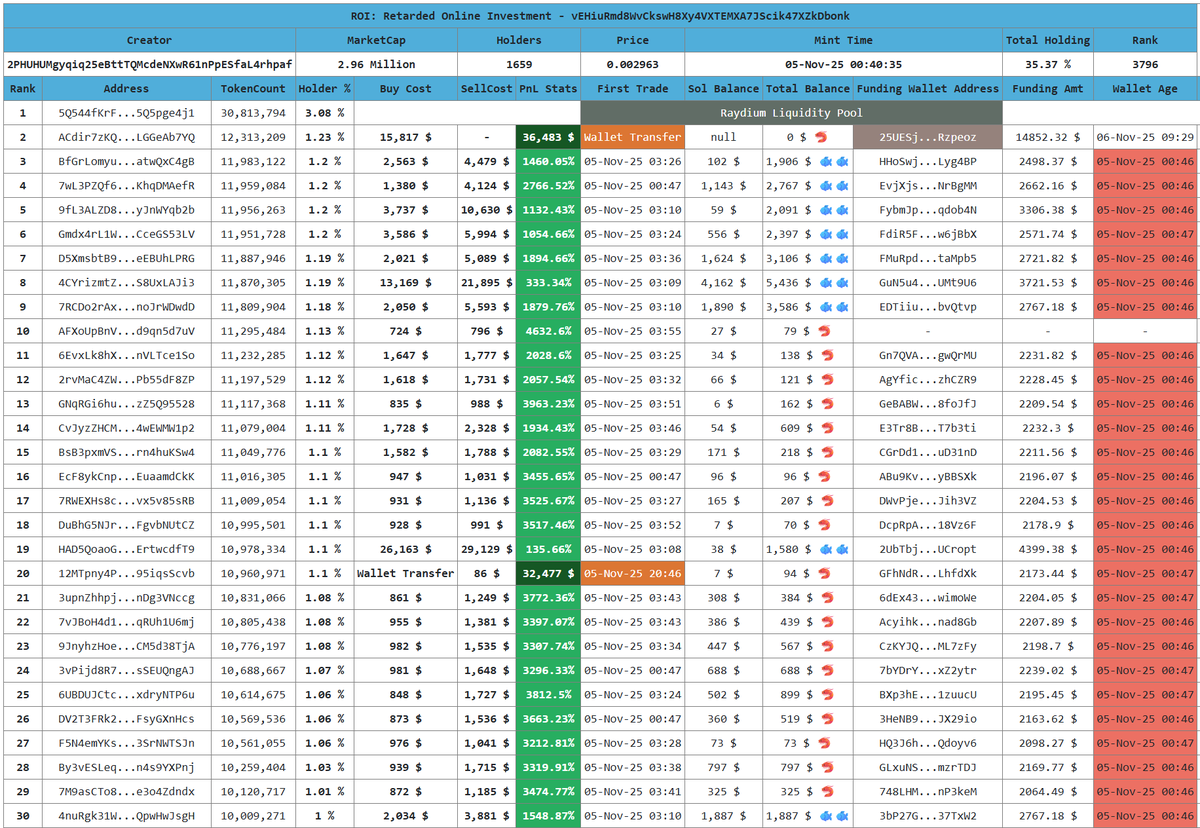Click address HAD5QoaoG...ErtwcdfT9

[x=127, y=549]
